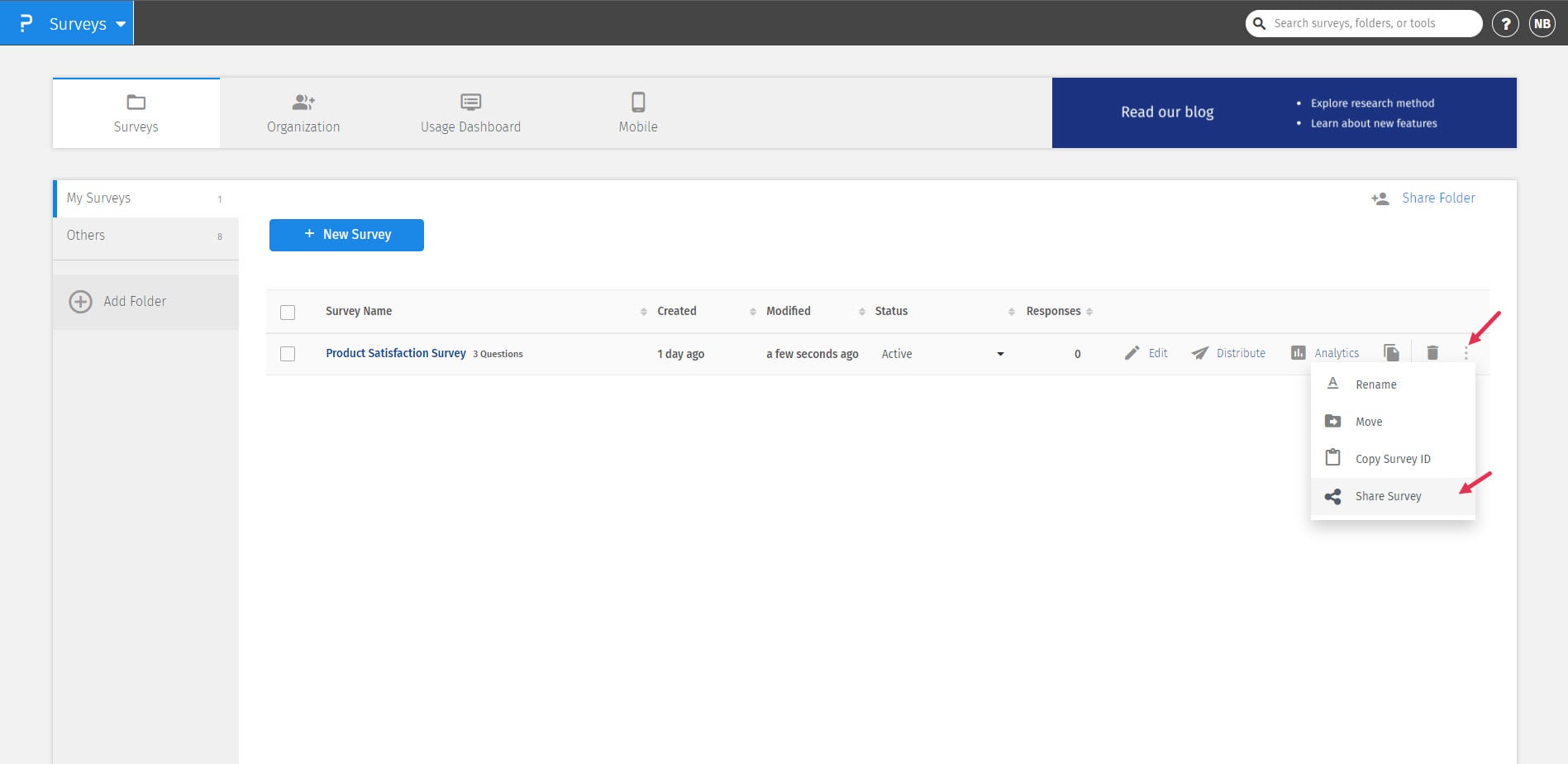The image size is (1568, 764).
Task: Click the Status column header
Action: (891, 312)
